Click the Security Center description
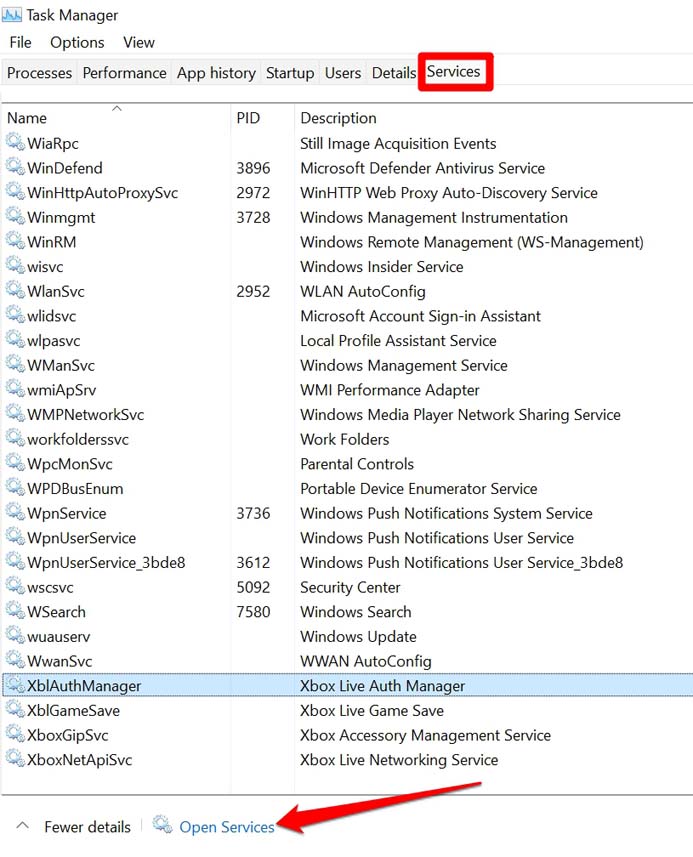This screenshot has height=857, width=693. pos(350,587)
